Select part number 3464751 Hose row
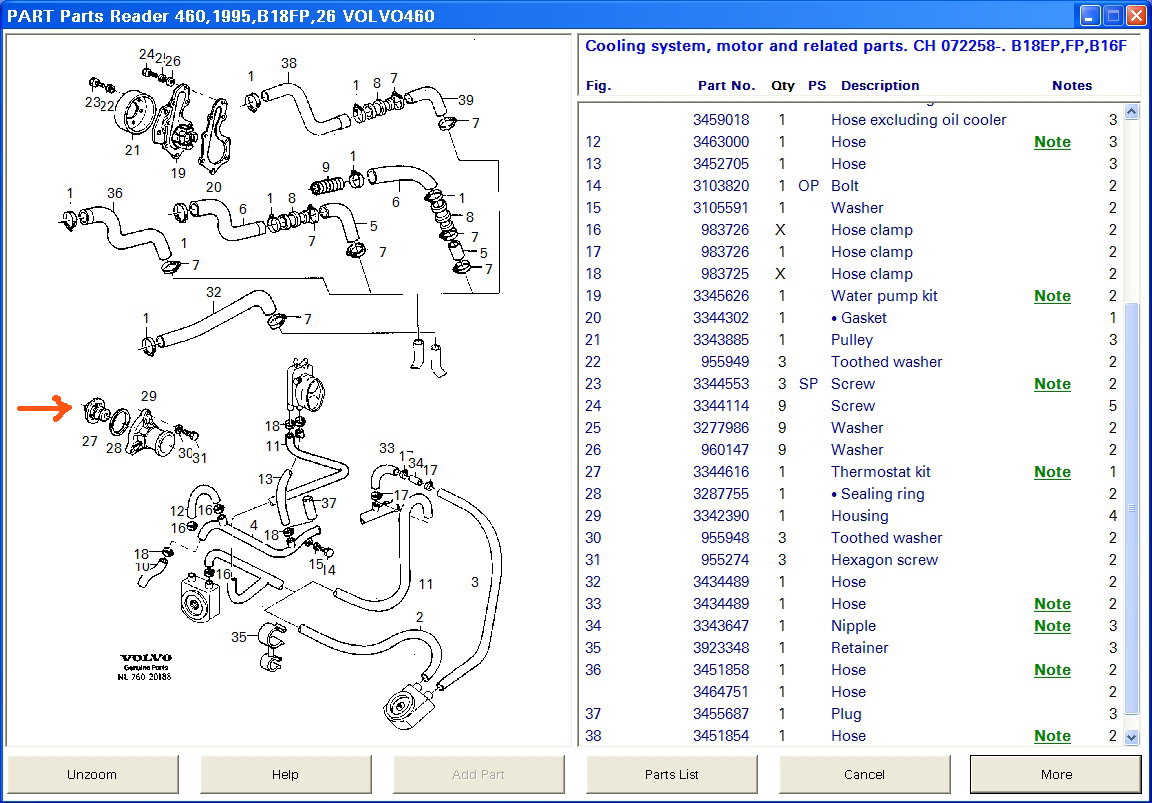Screen dimensions: 1152x803 (852, 692)
